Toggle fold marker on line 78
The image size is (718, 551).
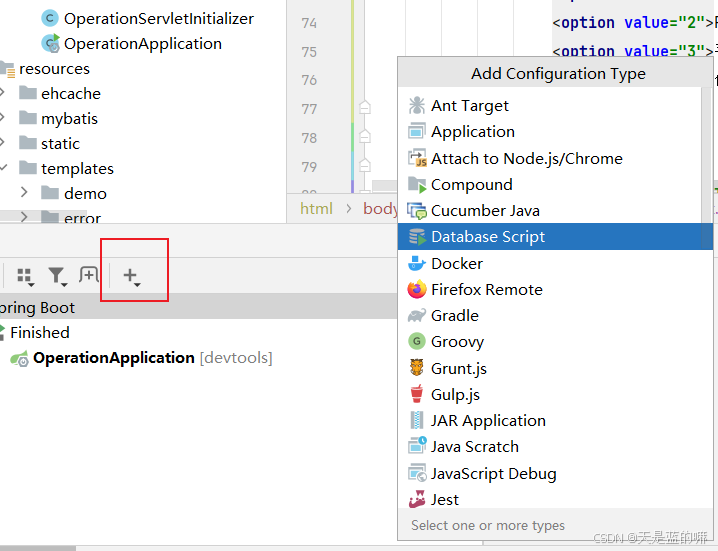tap(365, 136)
